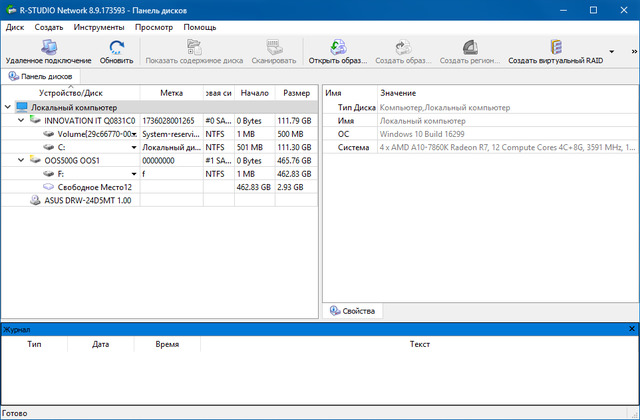Select the Свободное Место12 unallocated space row
The width and height of the screenshot is (640, 420).
pos(94,187)
